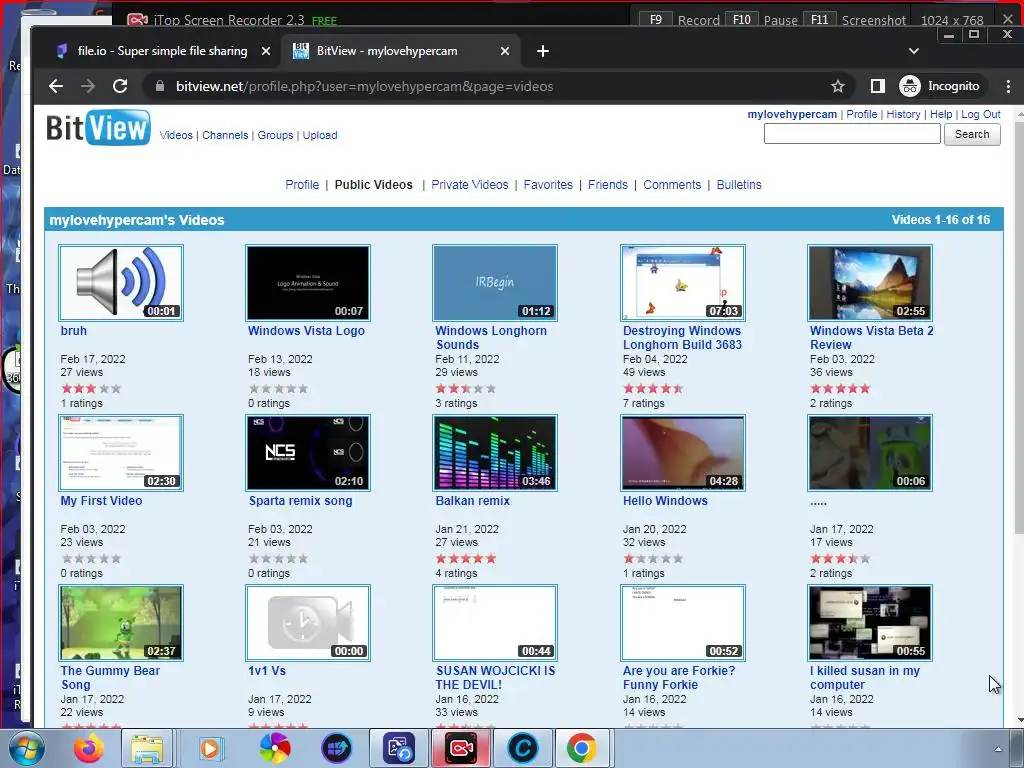The width and height of the screenshot is (1024, 768).
Task: Click I killed susan in my computer title
Action: 865,678
